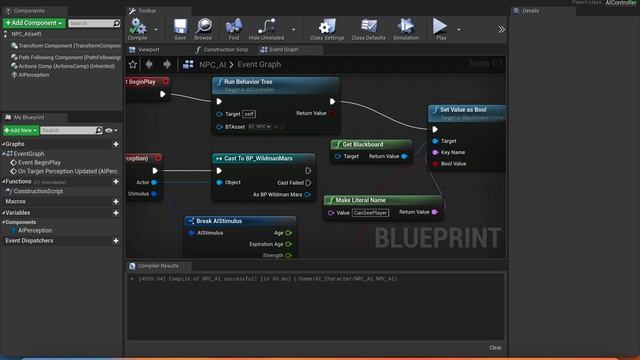This screenshot has width=640, height=360.
Task: Add a new macro with plus
Action: 116,202
